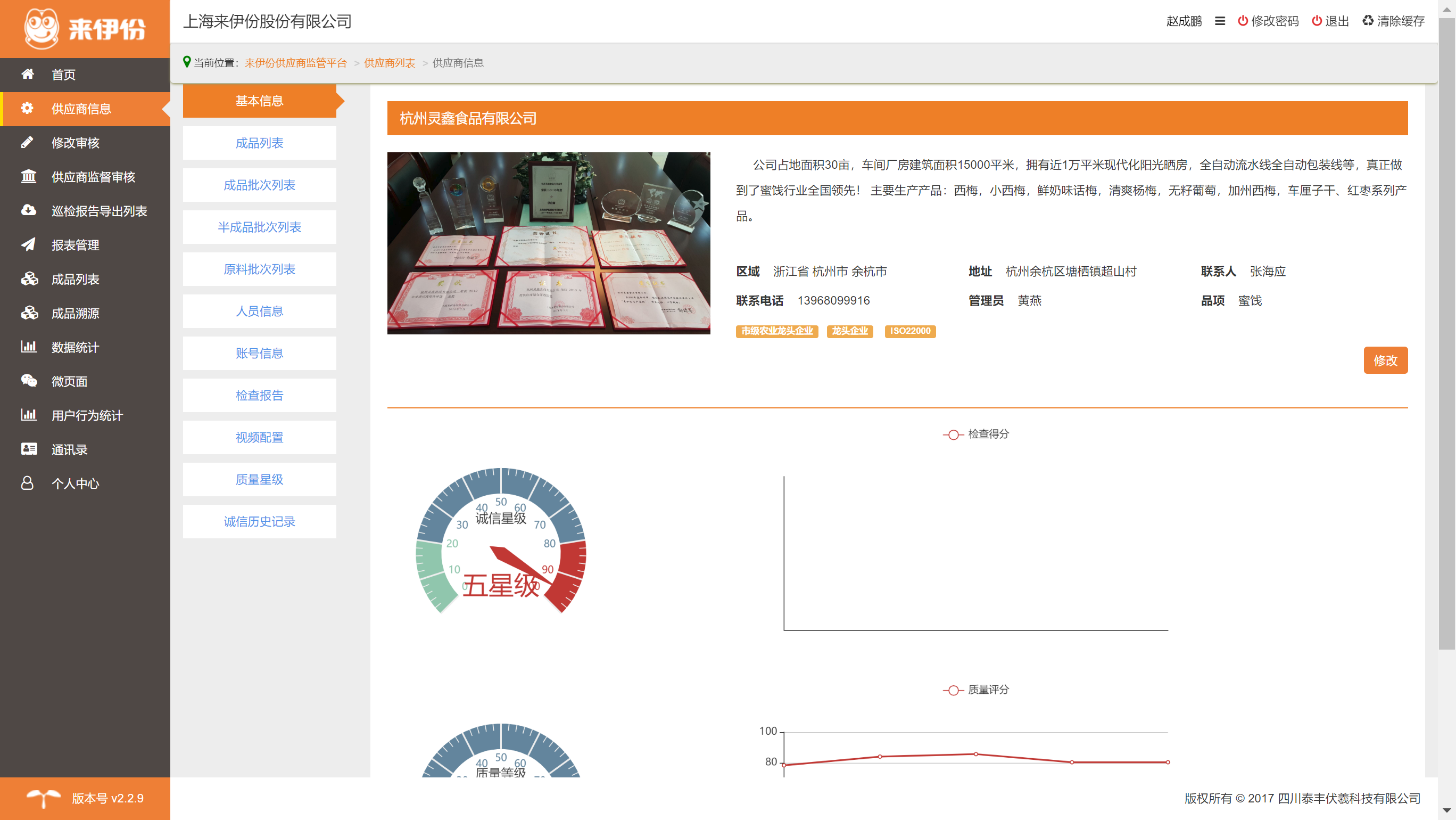Click the bank icon for 供应商监督审核
This screenshot has width=1456, height=820.
coord(28,176)
